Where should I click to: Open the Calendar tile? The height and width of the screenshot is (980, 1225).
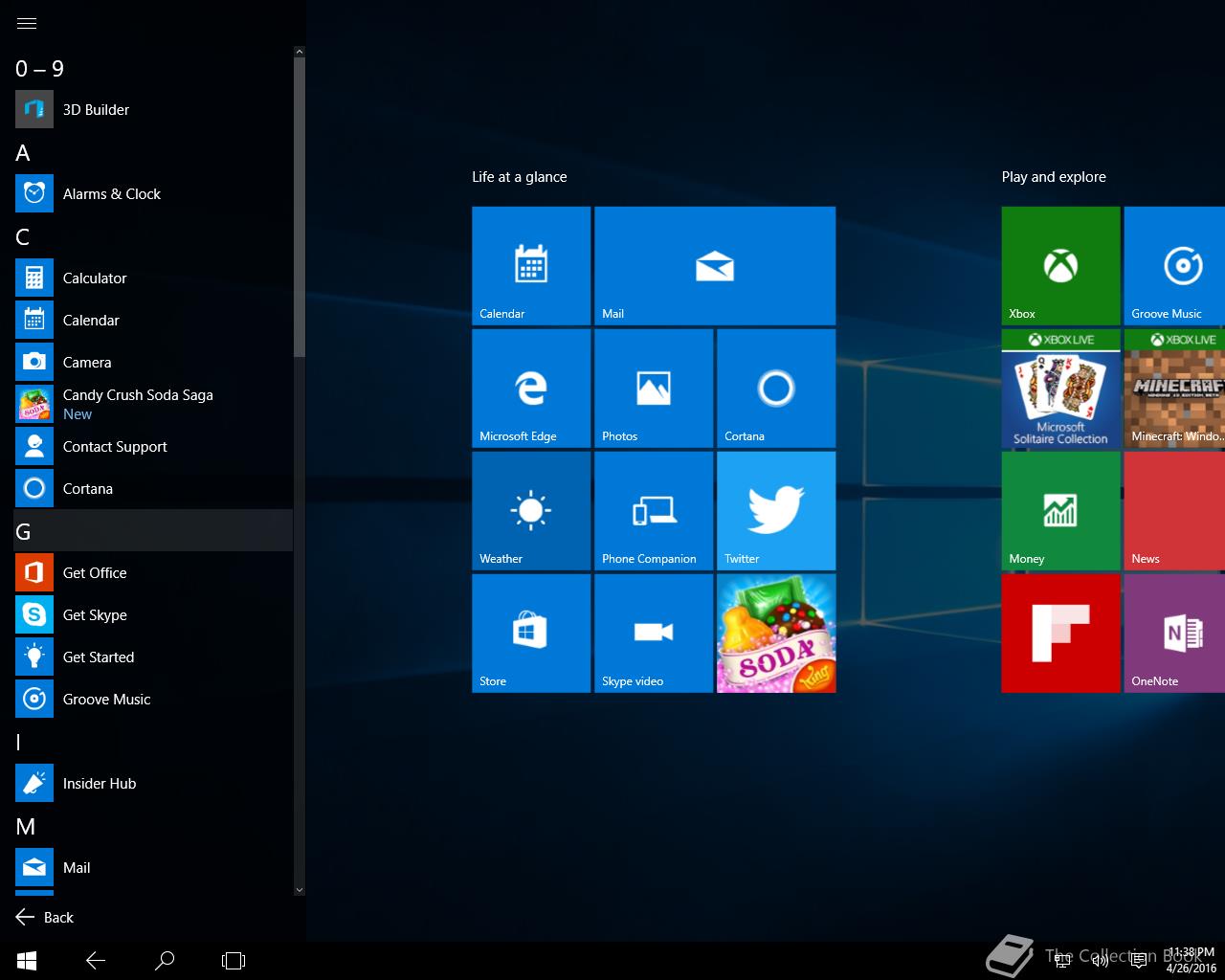tap(531, 266)
